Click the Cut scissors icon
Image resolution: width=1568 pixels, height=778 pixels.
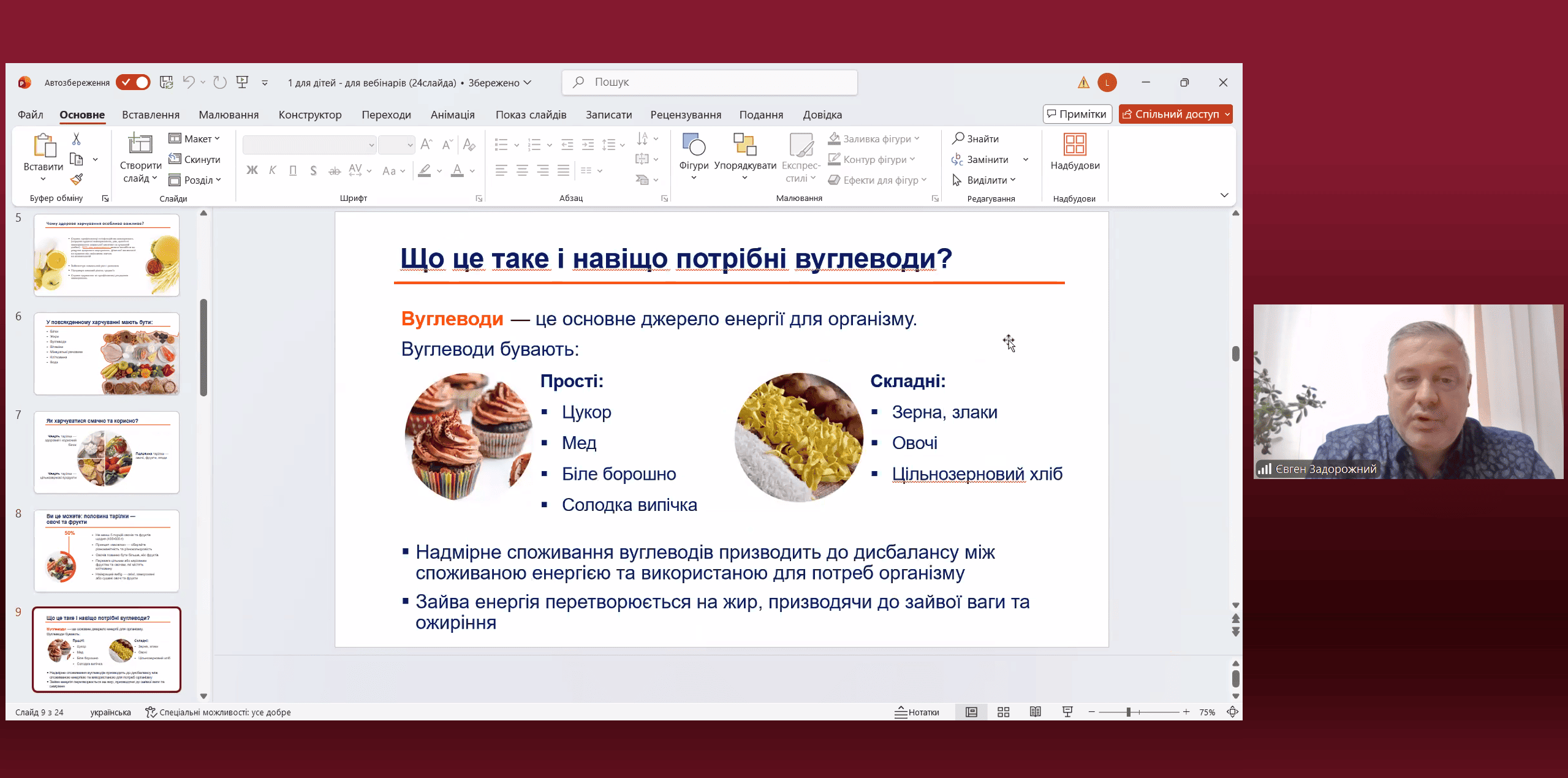pos(76,139)
